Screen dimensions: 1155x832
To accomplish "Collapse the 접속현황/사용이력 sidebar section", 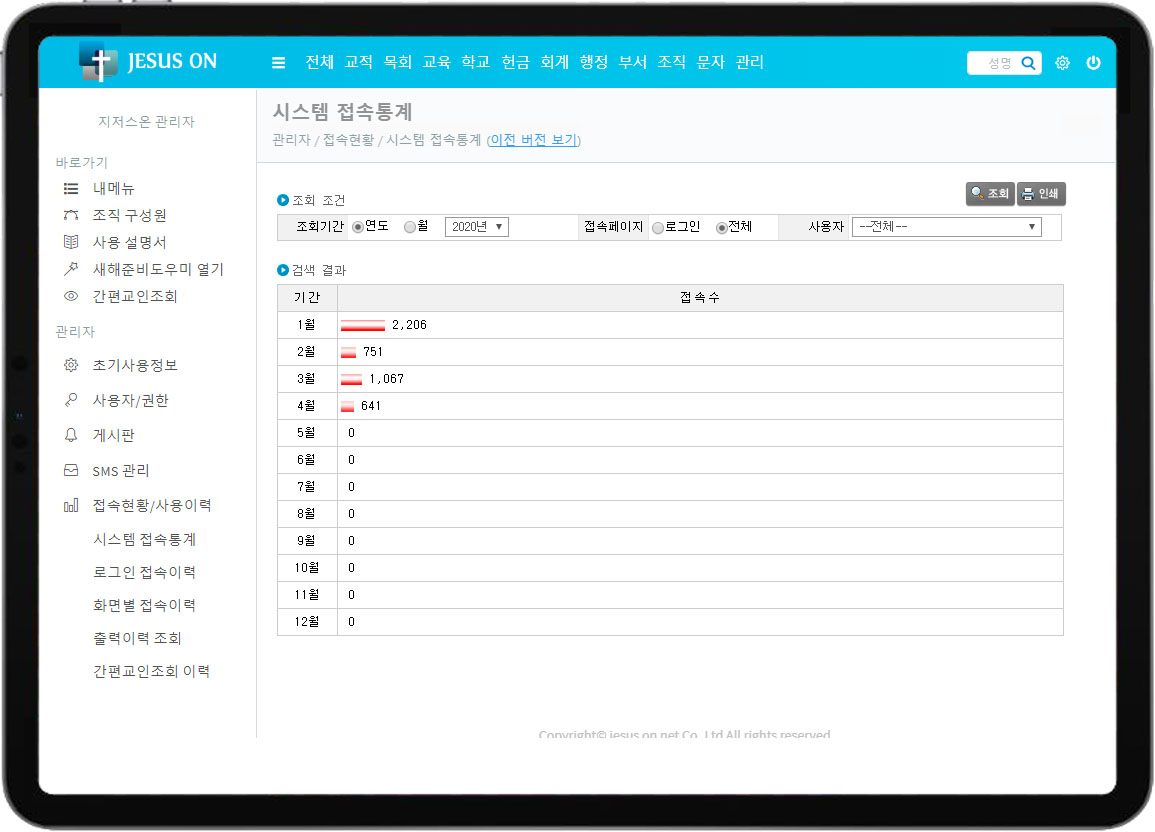I will 151,505.
